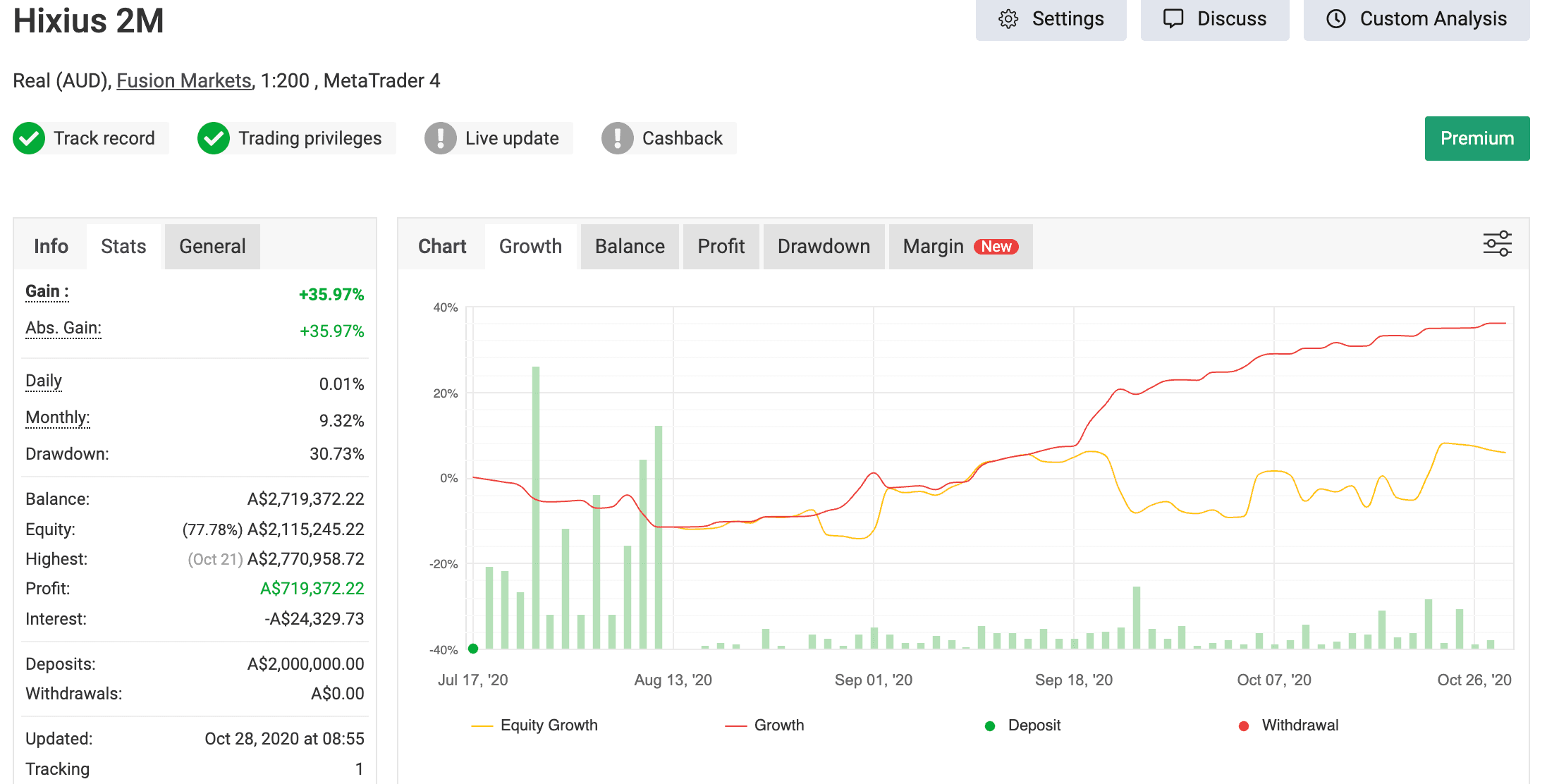The image size is (1547, 784).
Task: Click the Gain label tooltip
Action: click(x=47, y=291)
